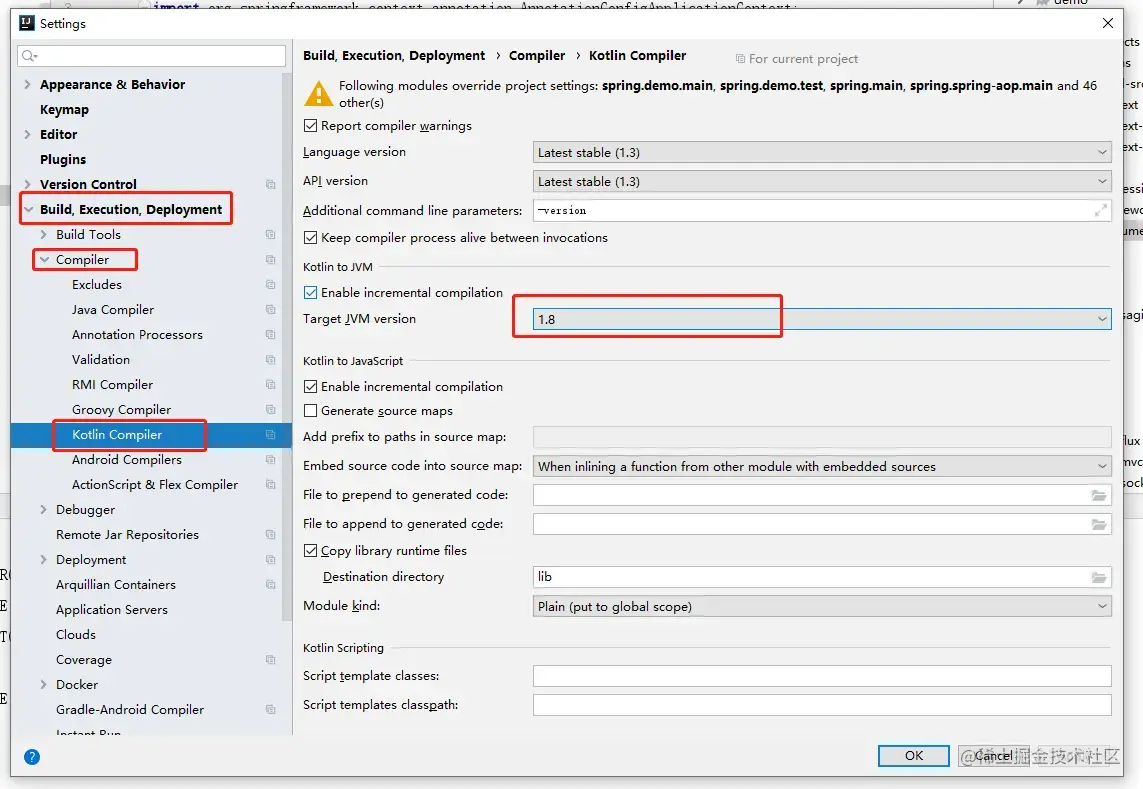Click the project-level icon beside Android Compilers

click(x=270, y=459)
